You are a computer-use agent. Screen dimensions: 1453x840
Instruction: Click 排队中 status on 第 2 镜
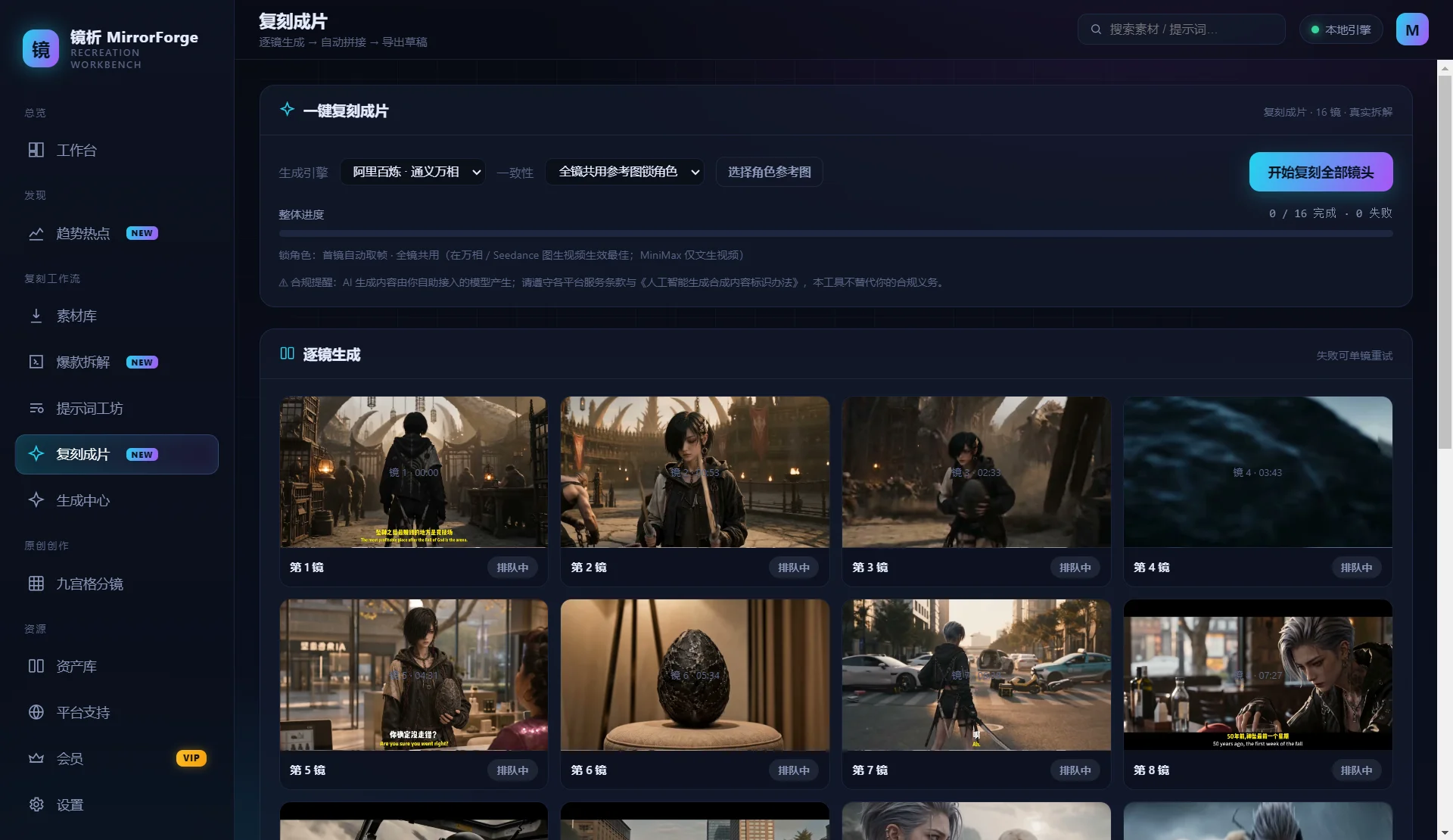(x=794, y=568)
